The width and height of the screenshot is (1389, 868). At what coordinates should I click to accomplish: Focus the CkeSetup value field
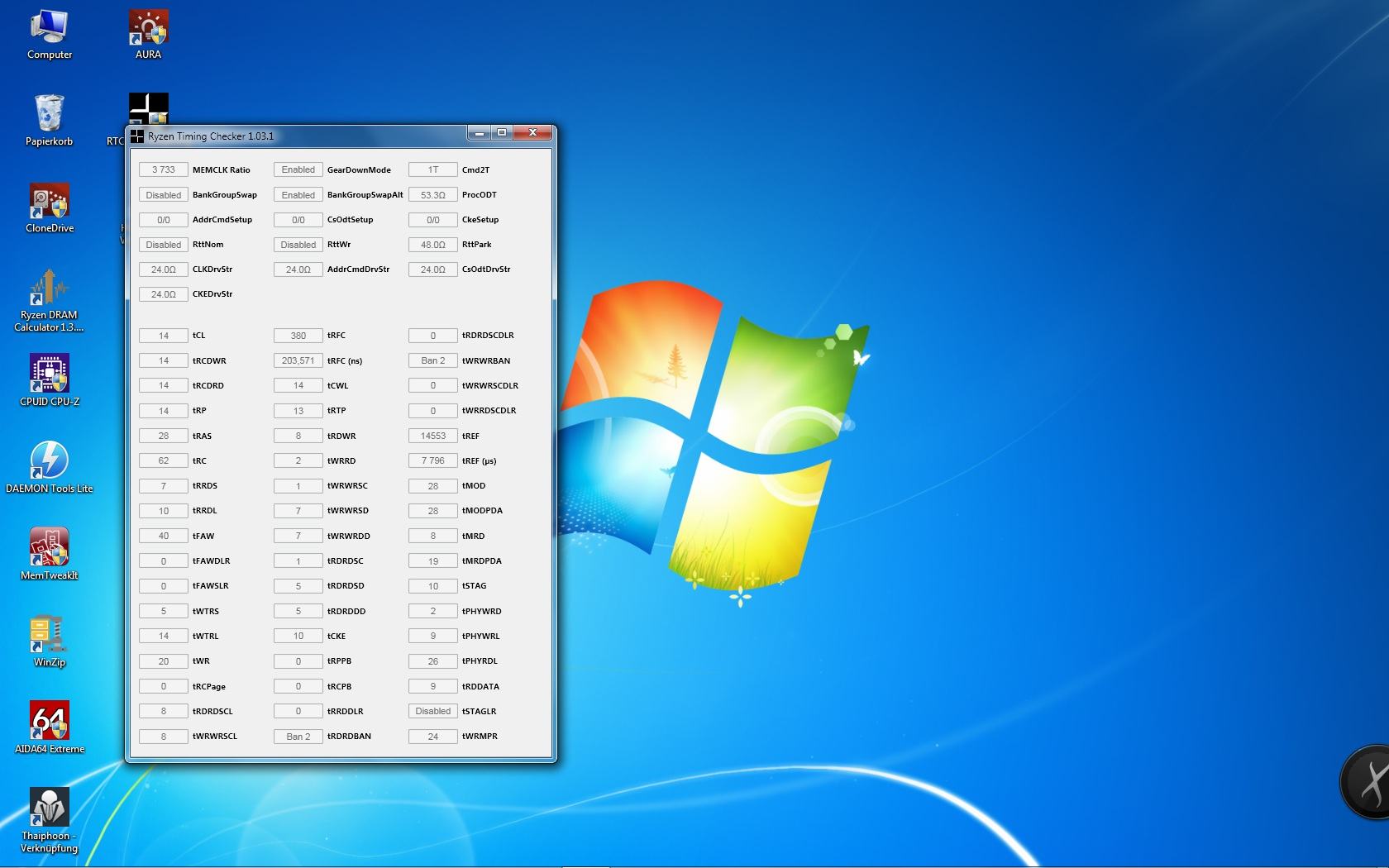433,220
